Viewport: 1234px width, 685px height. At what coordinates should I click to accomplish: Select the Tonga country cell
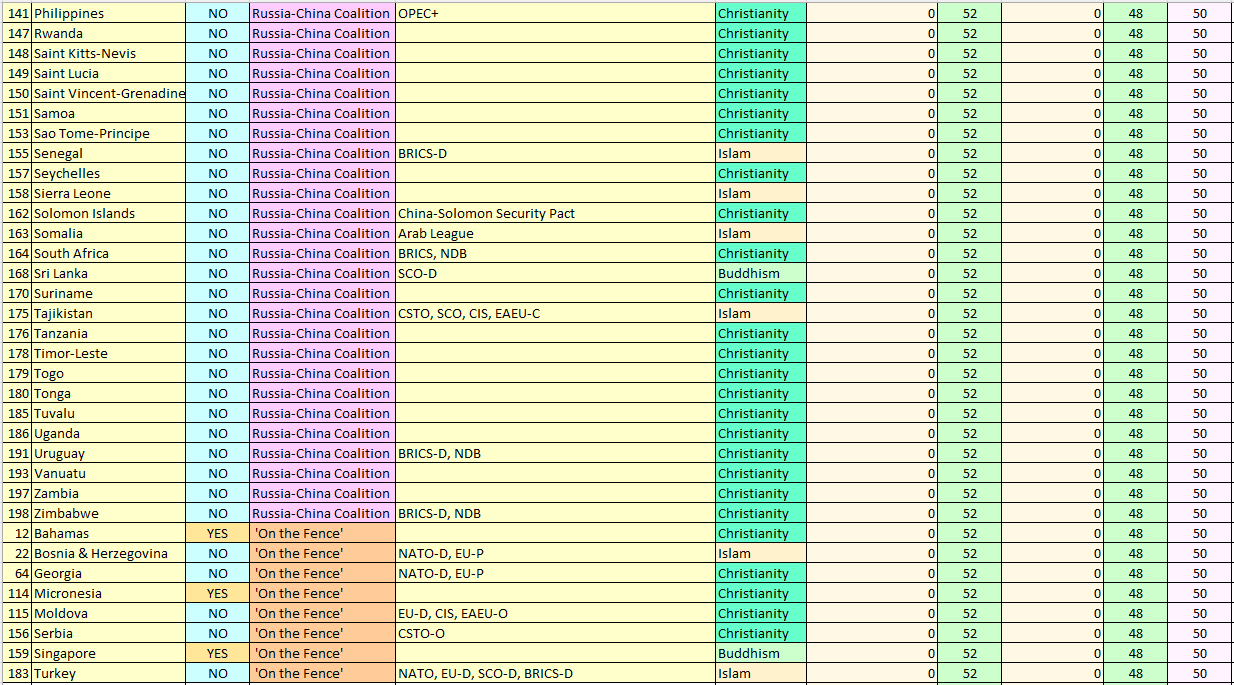[x=109, y=394]
